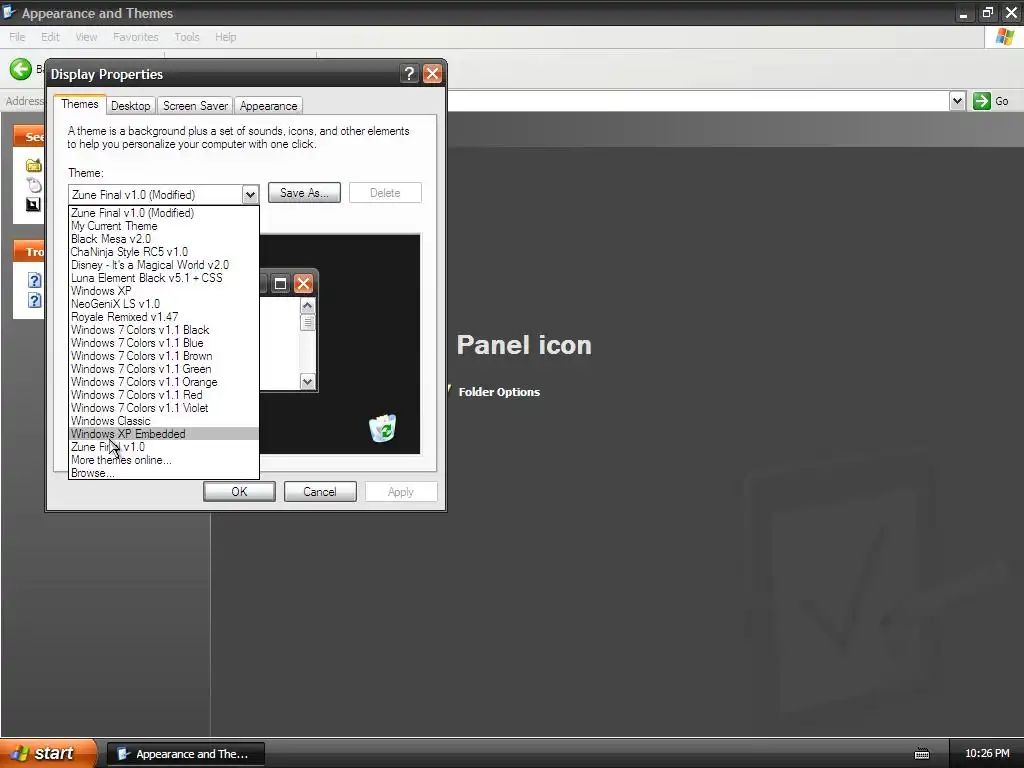Select Luna Element Black v5.1 + CSS
Viewport: 1024px width, 768px height.
tap(164, 278)
